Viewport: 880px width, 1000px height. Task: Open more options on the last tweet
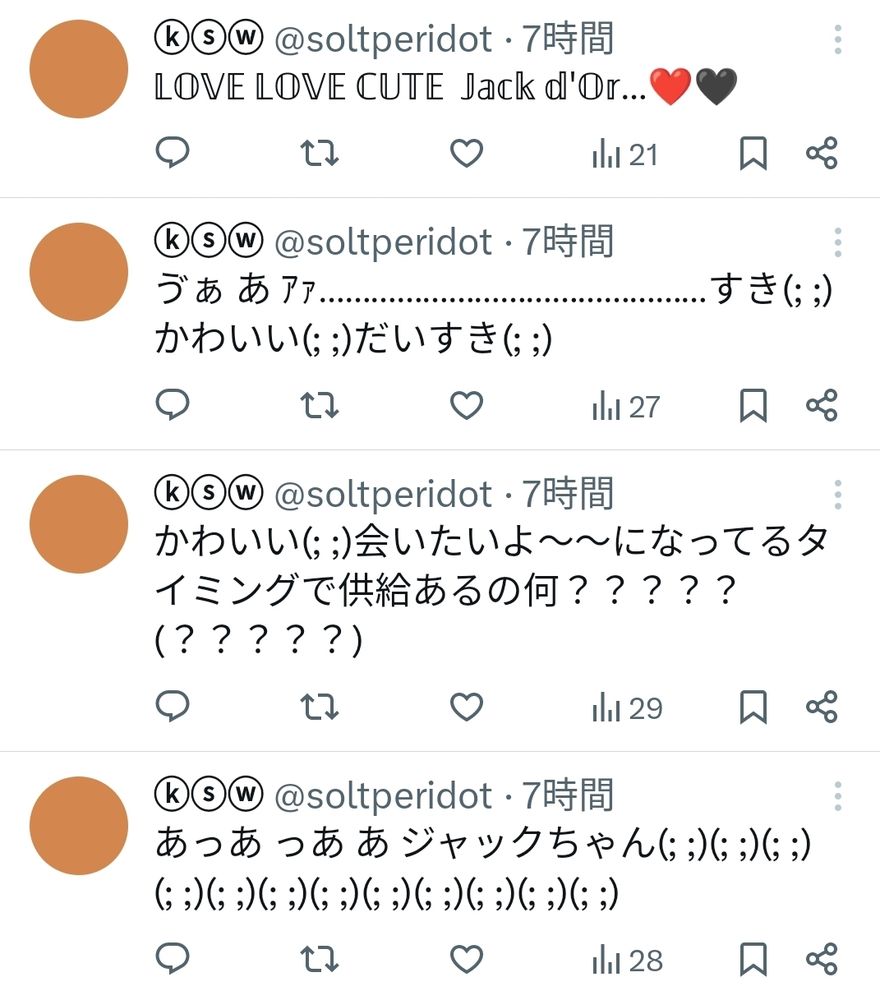click(839, 795)
